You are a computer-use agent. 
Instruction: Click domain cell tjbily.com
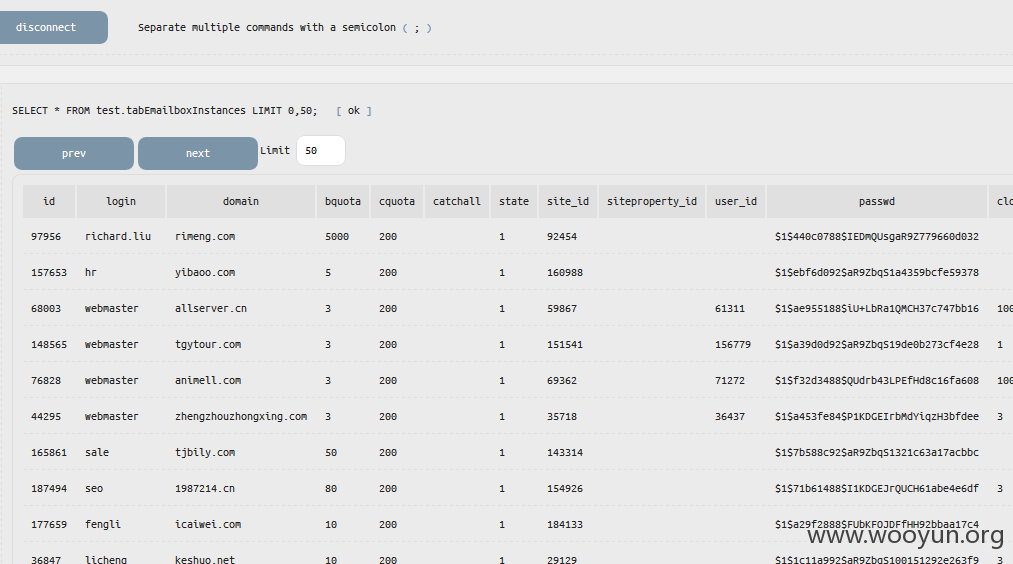(205, 453)
